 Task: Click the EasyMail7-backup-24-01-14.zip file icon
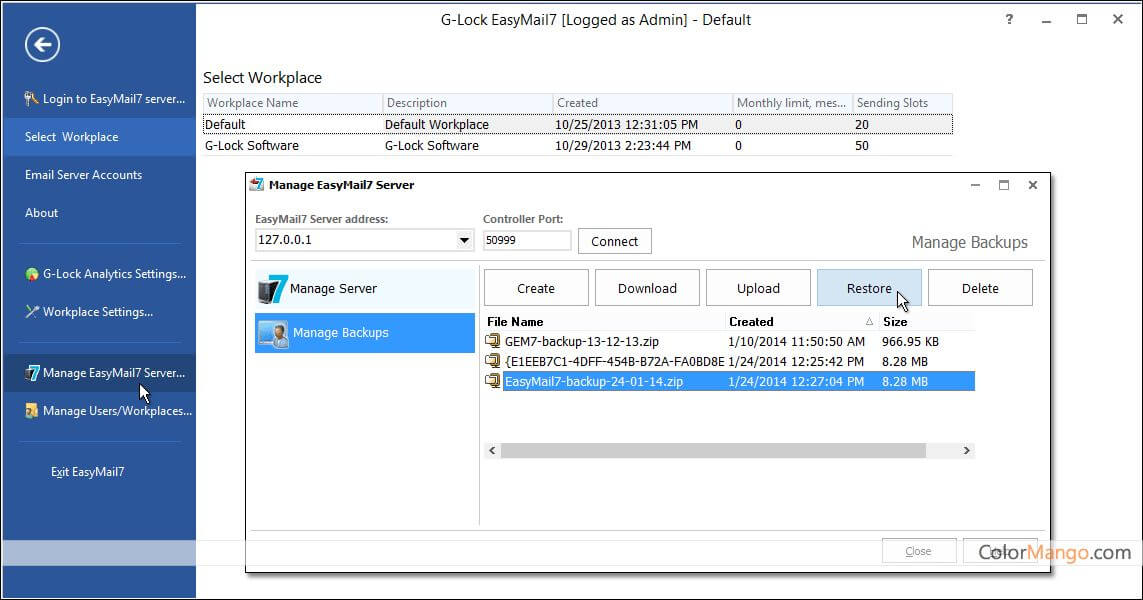pyautogui.click(x=493, y=381)
